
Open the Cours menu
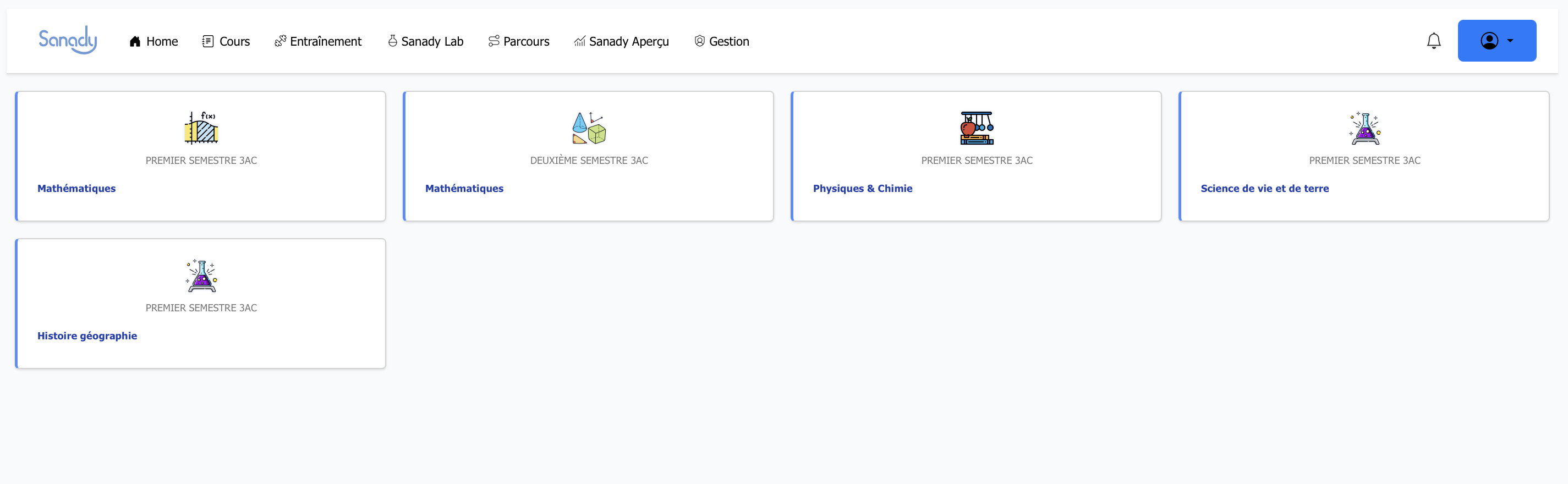tap(226, 41)
